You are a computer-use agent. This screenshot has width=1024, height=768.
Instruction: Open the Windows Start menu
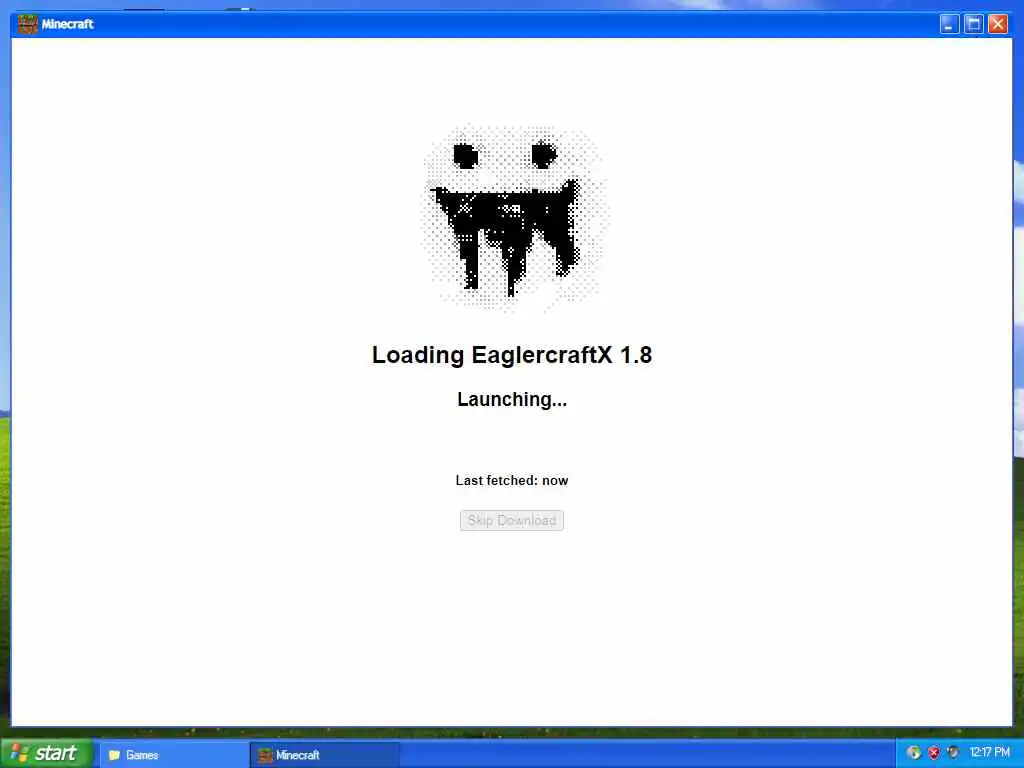[x=46, y=754]
